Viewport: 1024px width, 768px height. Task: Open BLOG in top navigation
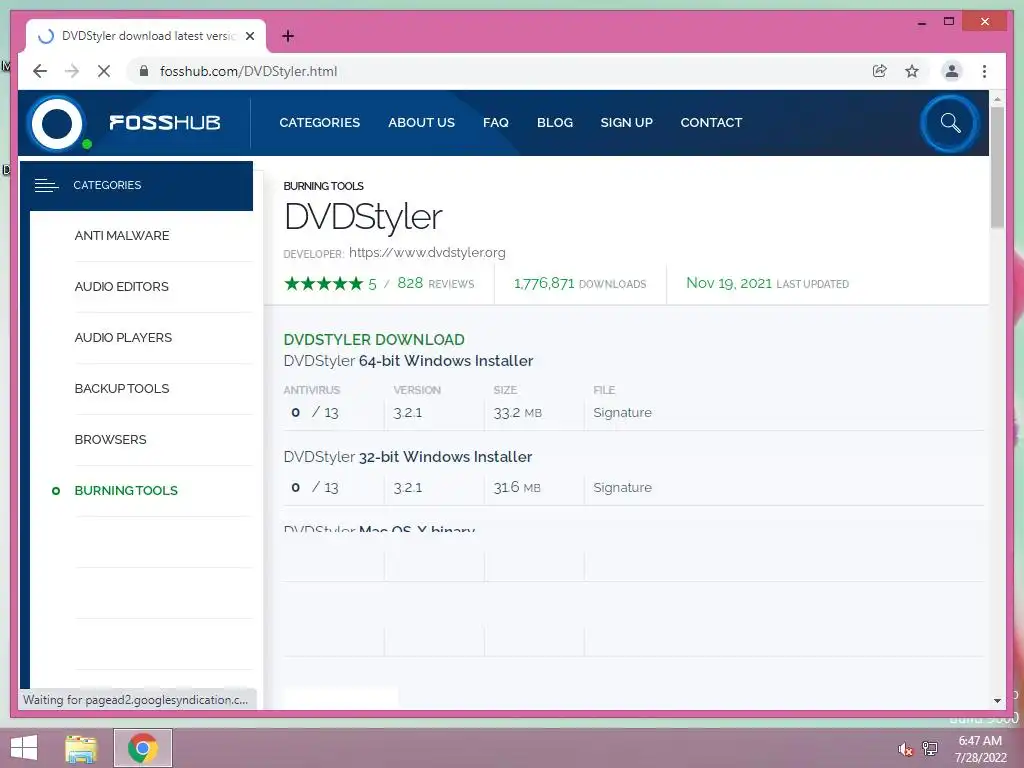tap(554, 123)
